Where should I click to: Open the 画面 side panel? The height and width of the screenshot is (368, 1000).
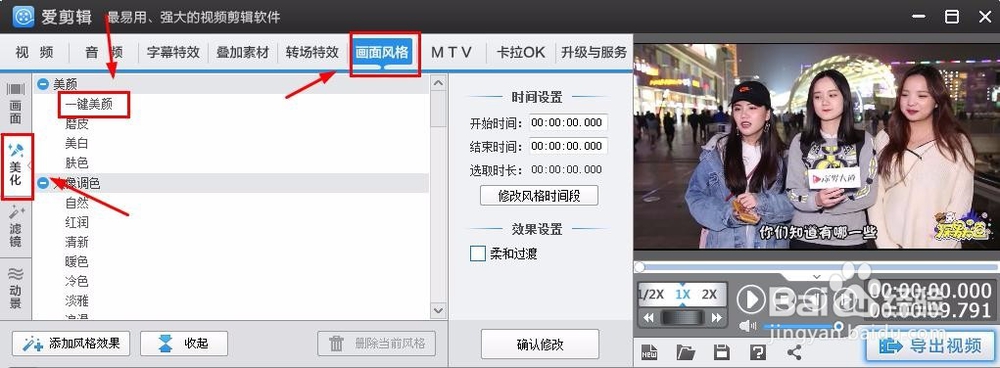[x=15, y=104]
